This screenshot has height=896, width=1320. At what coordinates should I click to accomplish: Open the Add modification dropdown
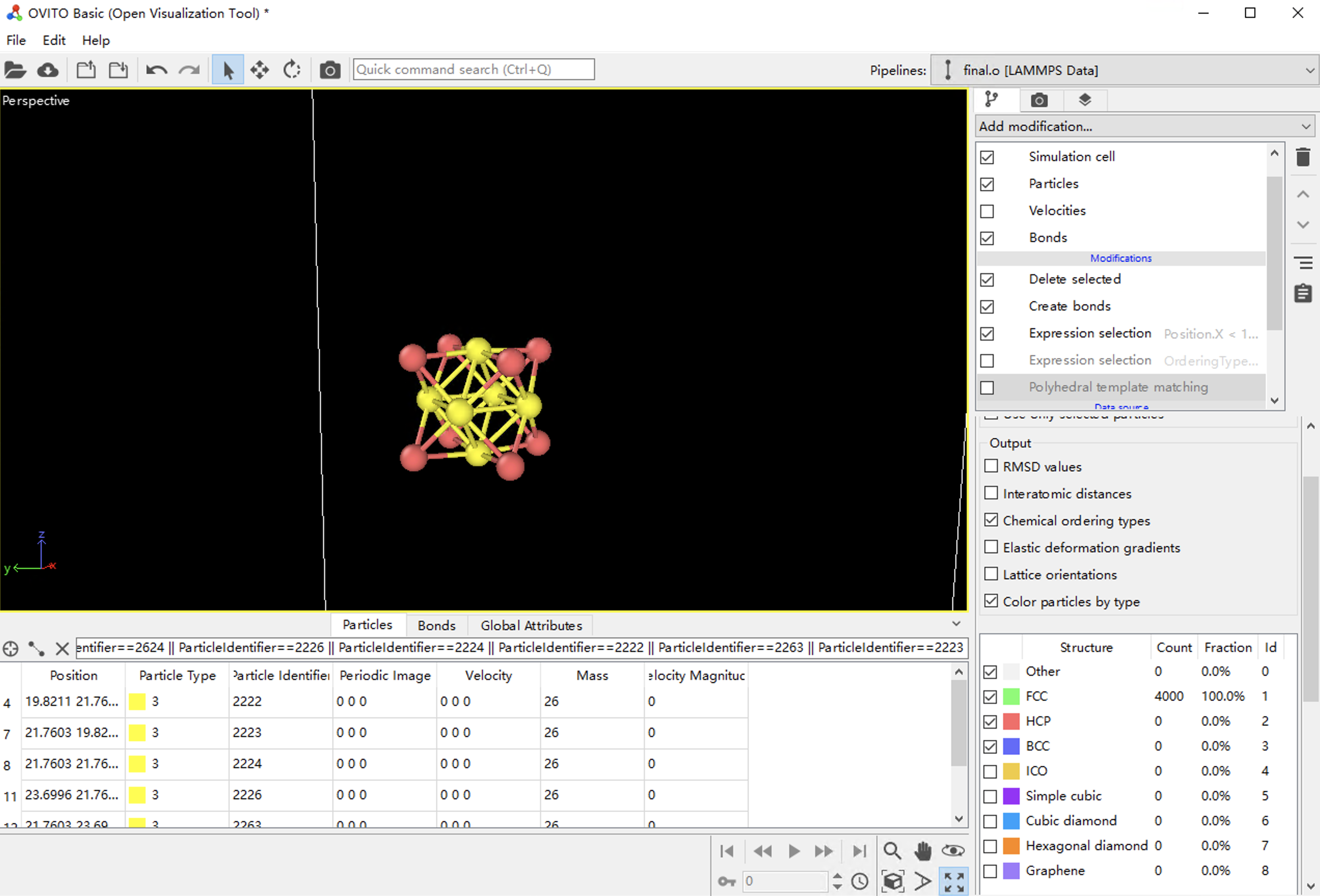(1144, 126)
